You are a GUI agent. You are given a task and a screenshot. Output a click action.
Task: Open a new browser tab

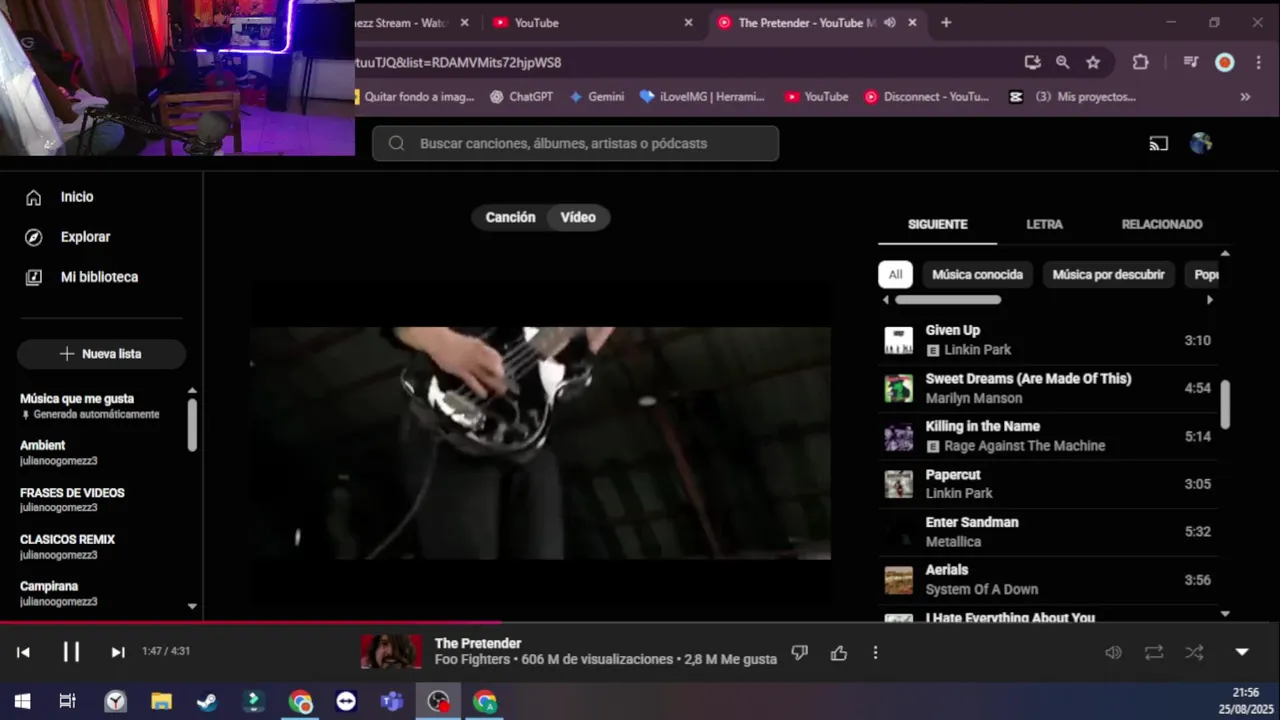946,22
